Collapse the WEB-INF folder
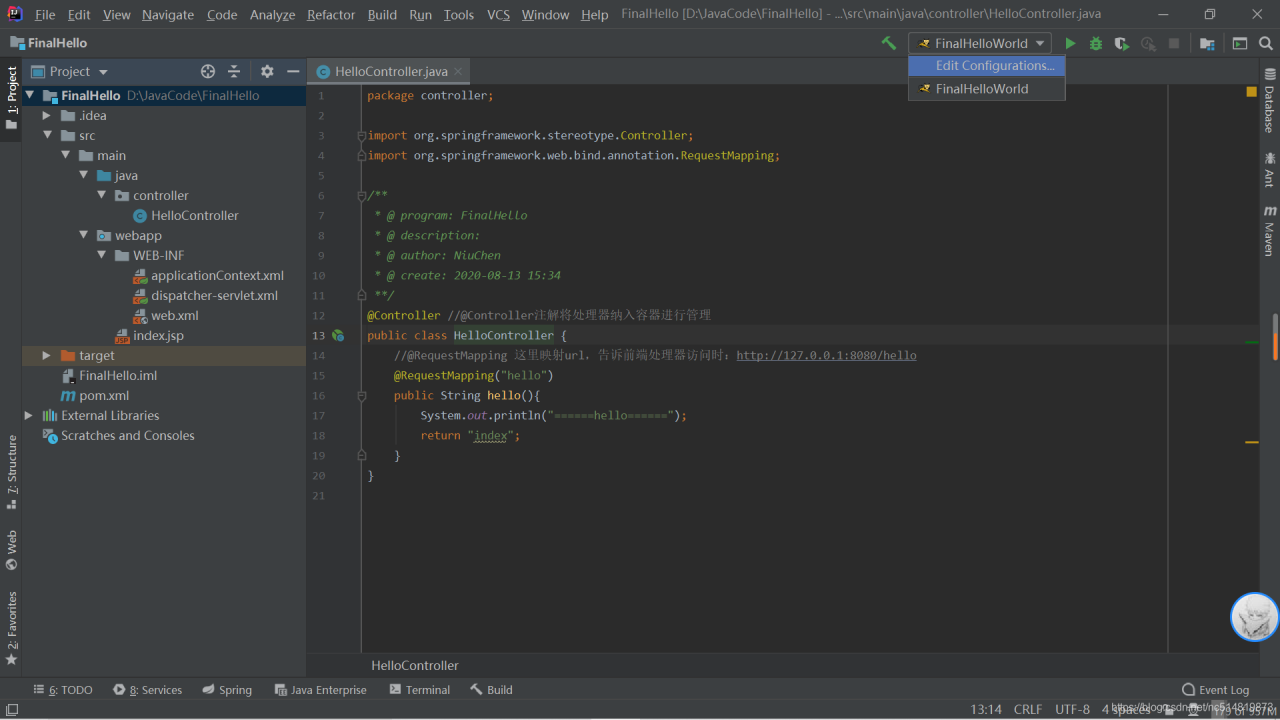The height and width of the screenshot is (720, 1280). click(x=101, y=256)
